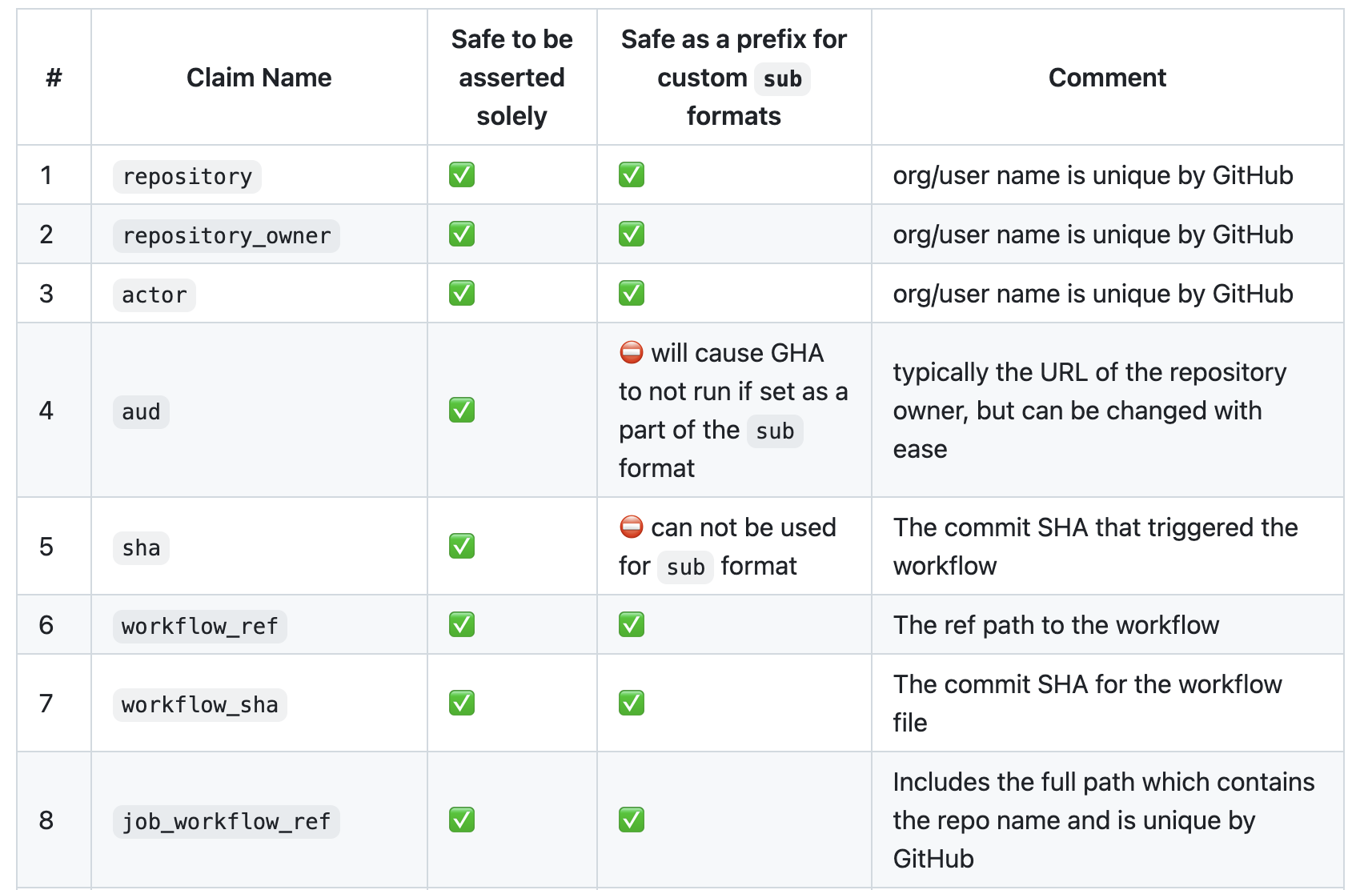
Task: Click the repository claim name code label
Action: [x=187, y=176]
